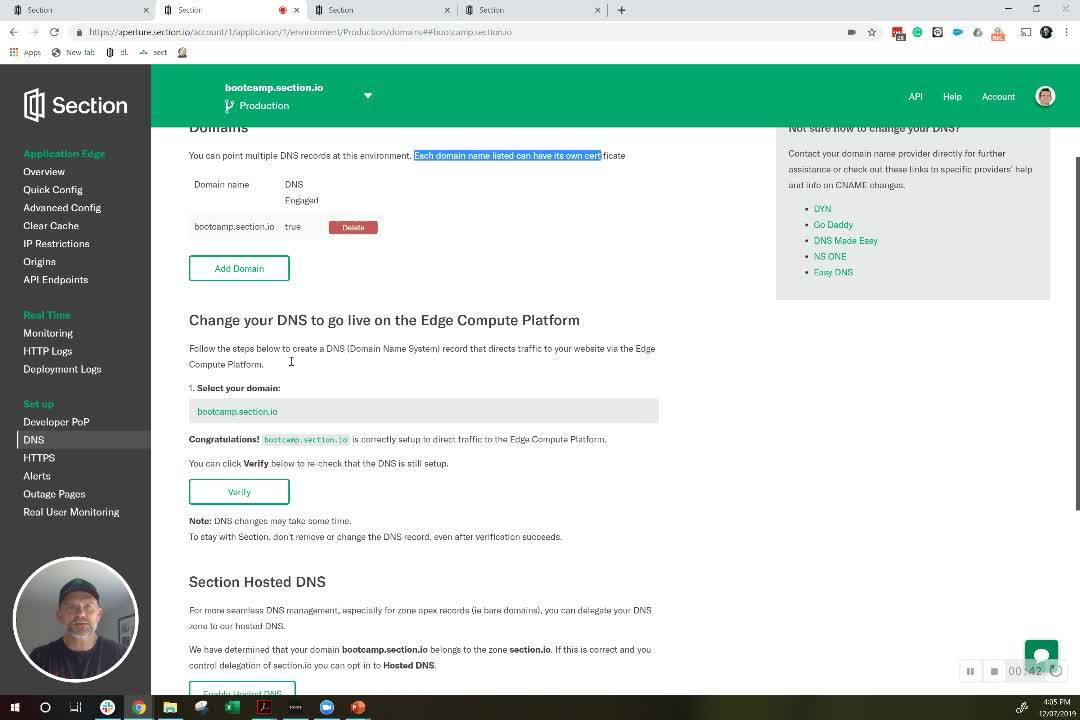The width and height of the screenshot is (1080, 720).
Task: Open Quick Config in sidebar
Action: point(53,189)
